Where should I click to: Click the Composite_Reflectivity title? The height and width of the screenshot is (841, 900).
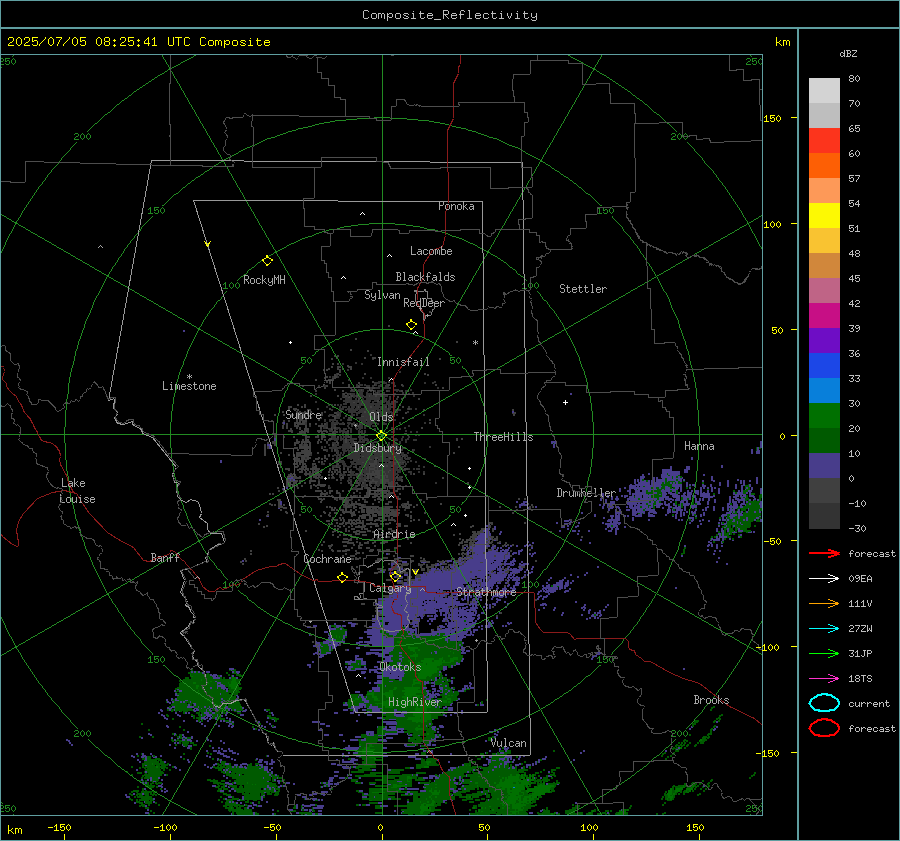450,15
